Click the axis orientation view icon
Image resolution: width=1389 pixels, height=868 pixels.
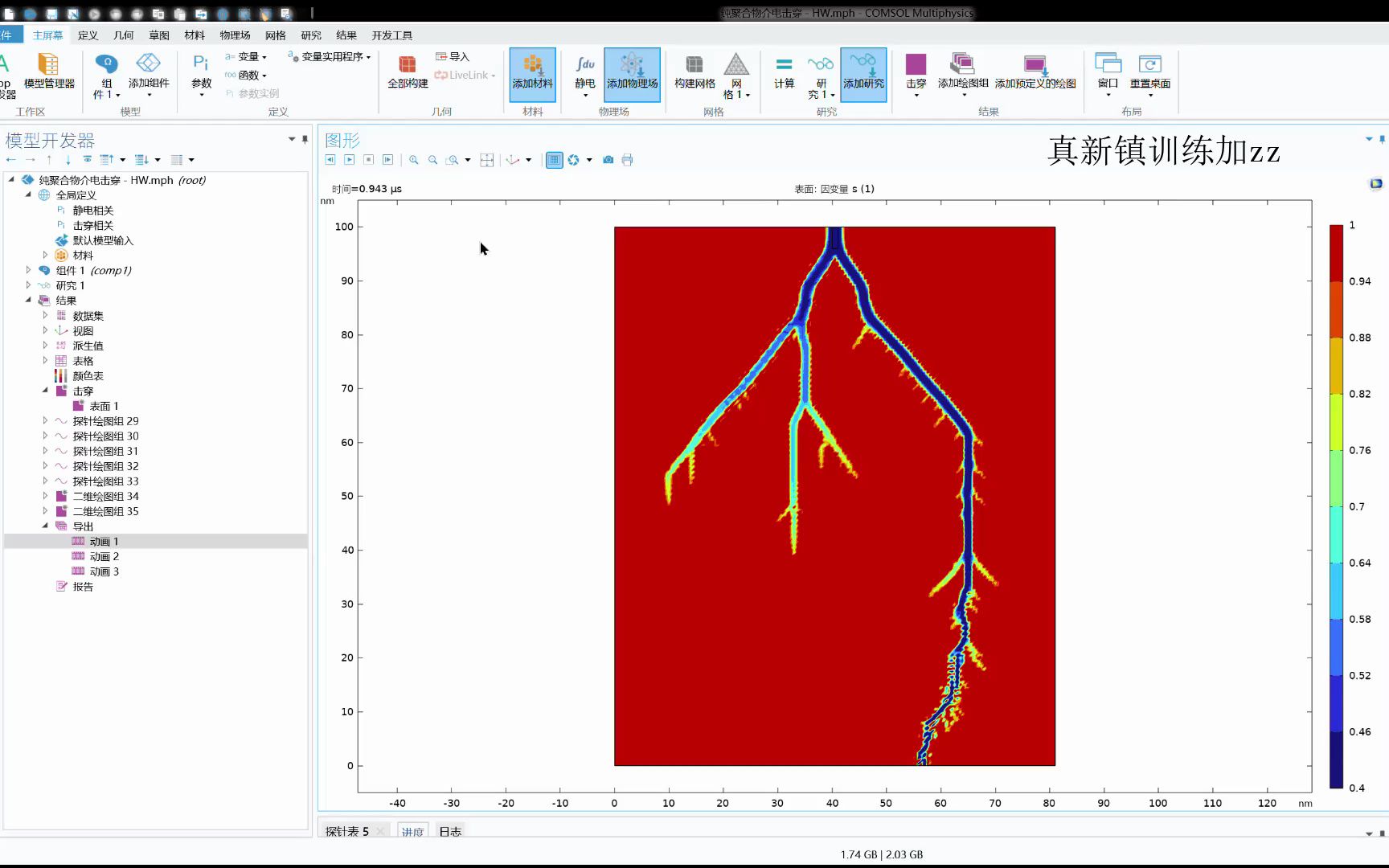(x=513, y=160)
